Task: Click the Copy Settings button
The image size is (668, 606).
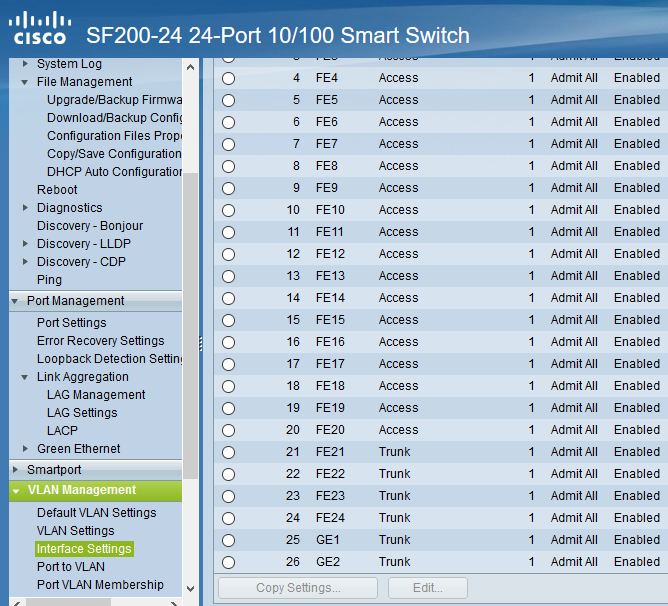Action: tap(298, 588)
